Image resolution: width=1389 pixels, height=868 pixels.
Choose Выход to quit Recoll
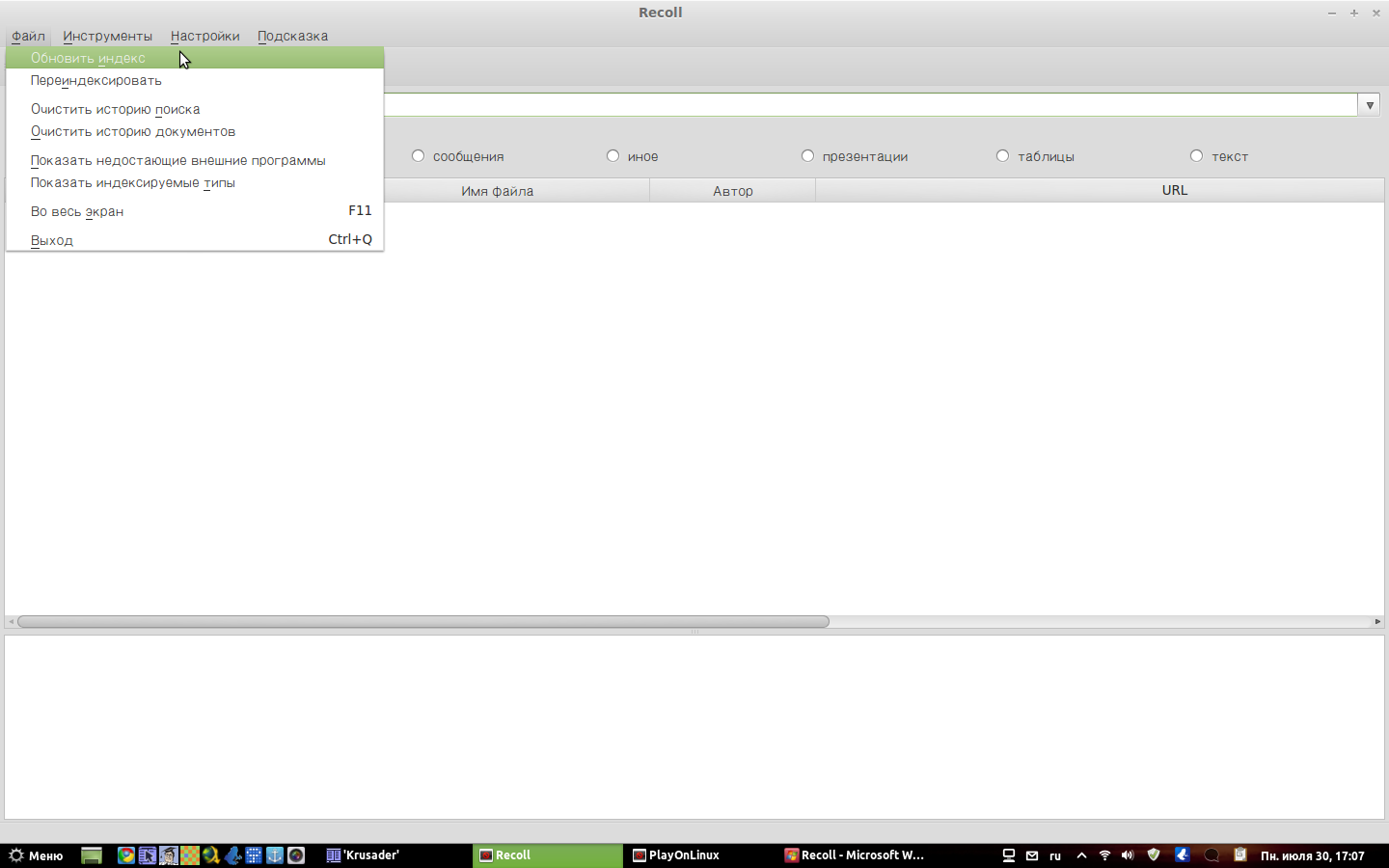point(195,240)
